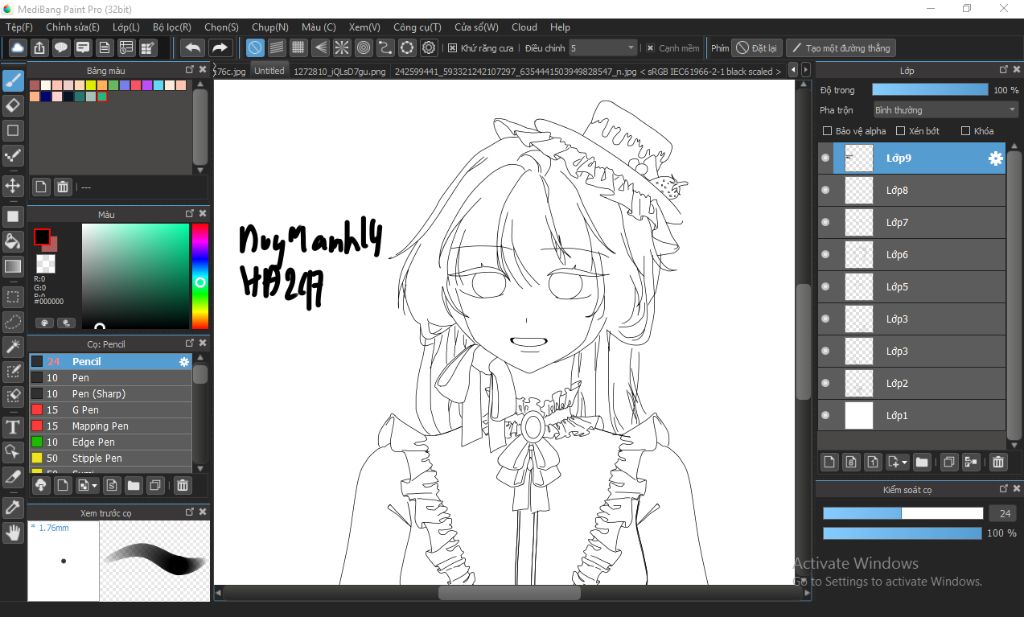Click the Undo arrow in toolbar
Screen dimensions: 1024x617
coord(193,48)
